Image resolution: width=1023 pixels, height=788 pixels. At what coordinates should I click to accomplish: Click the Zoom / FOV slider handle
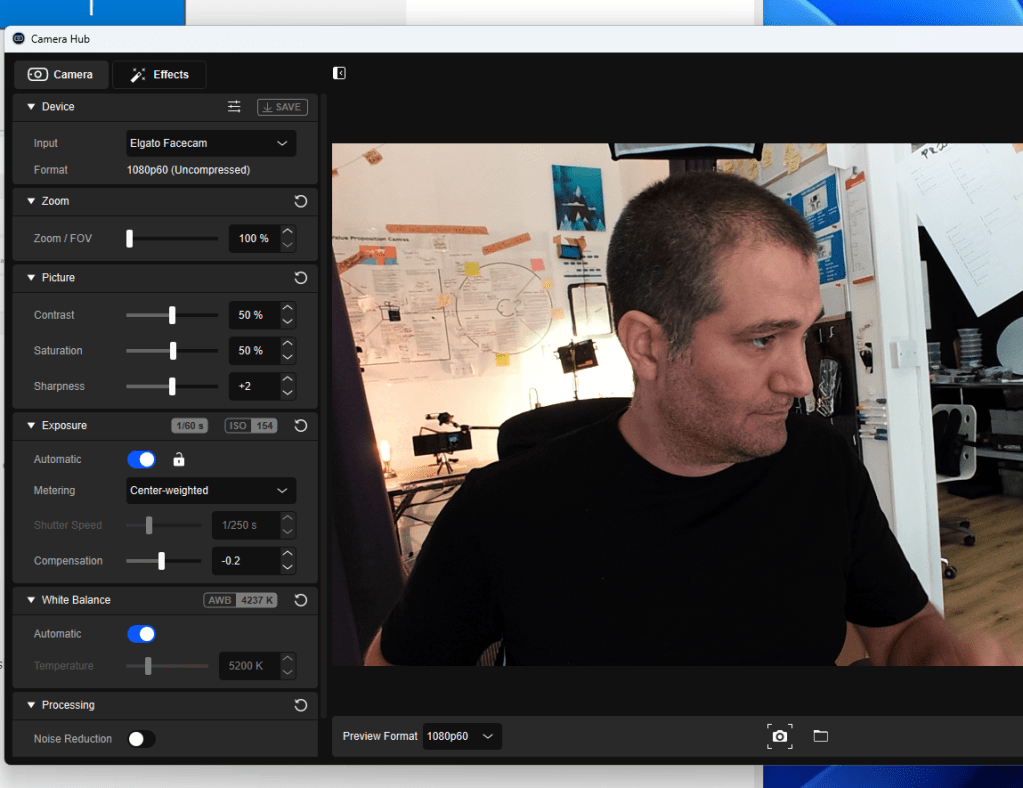129,238
